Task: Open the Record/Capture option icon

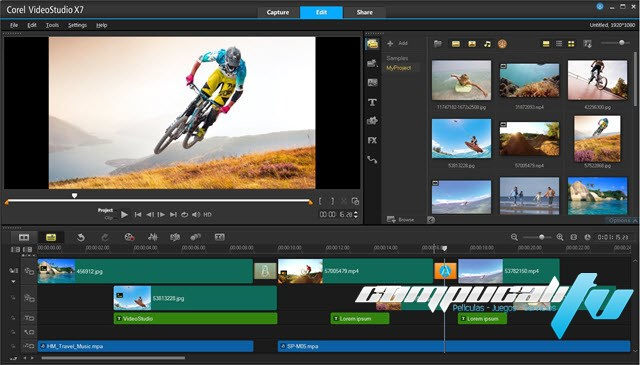Action: 129,237
